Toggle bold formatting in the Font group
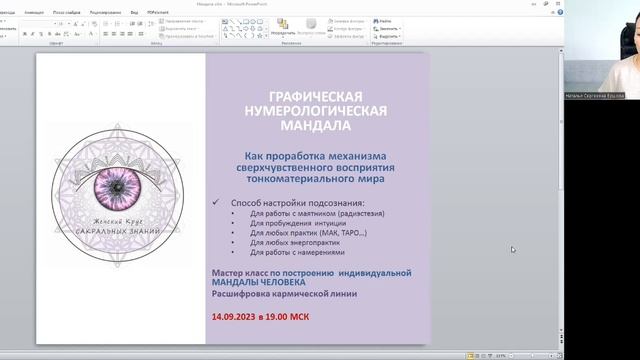Viewport: 640px width, 360px height. click(x=24, y=34)
